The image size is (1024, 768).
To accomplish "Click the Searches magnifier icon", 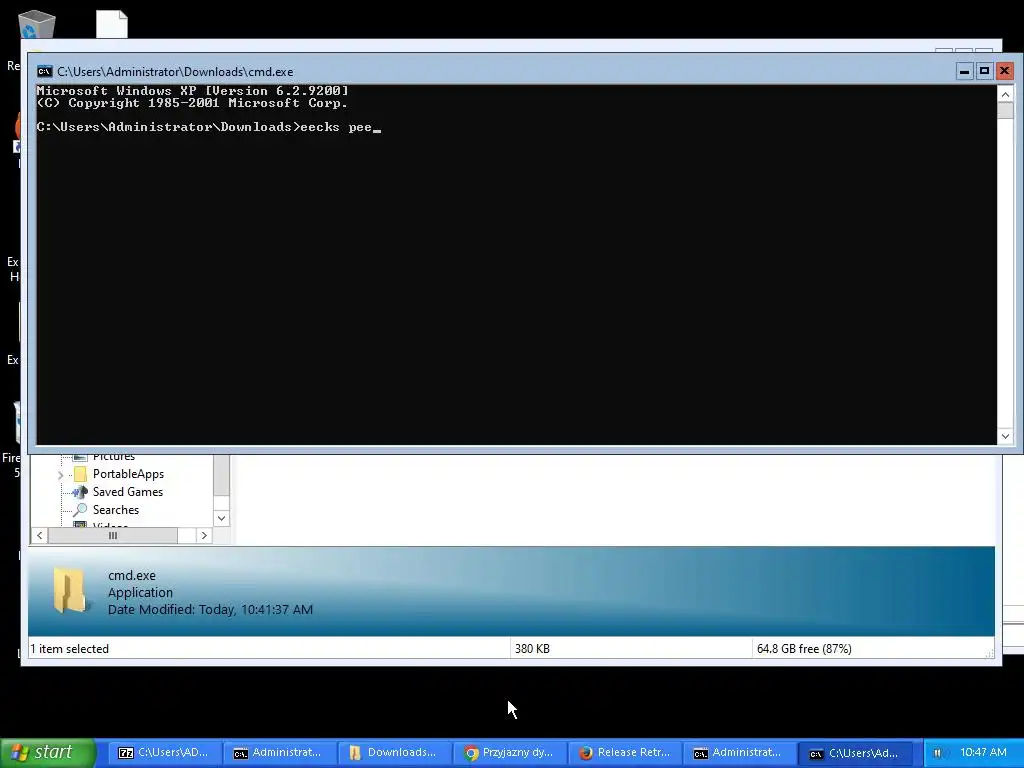I will coord(80,509).
